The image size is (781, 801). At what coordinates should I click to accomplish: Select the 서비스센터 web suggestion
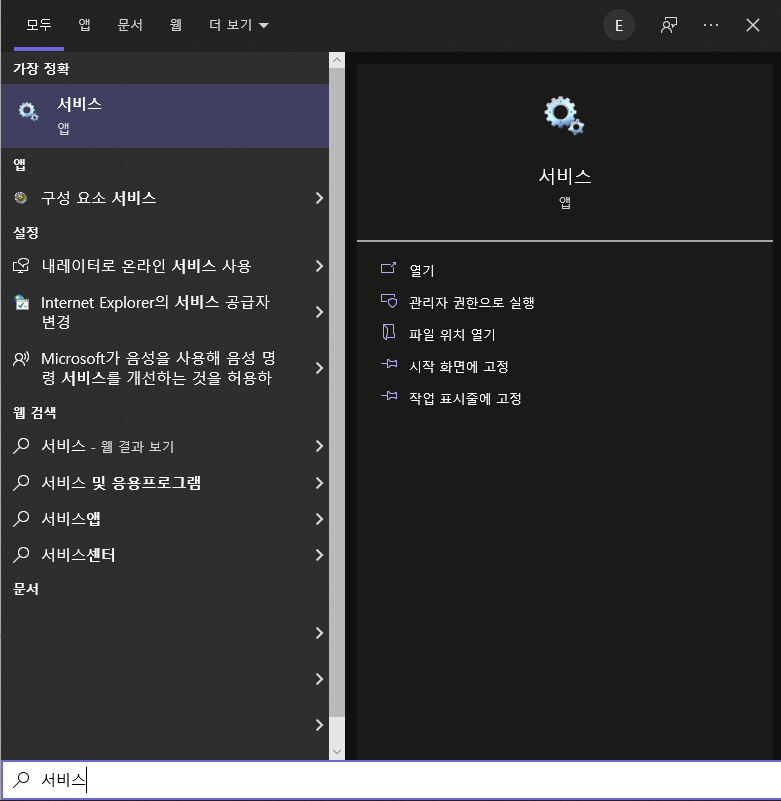pos(165,555)
